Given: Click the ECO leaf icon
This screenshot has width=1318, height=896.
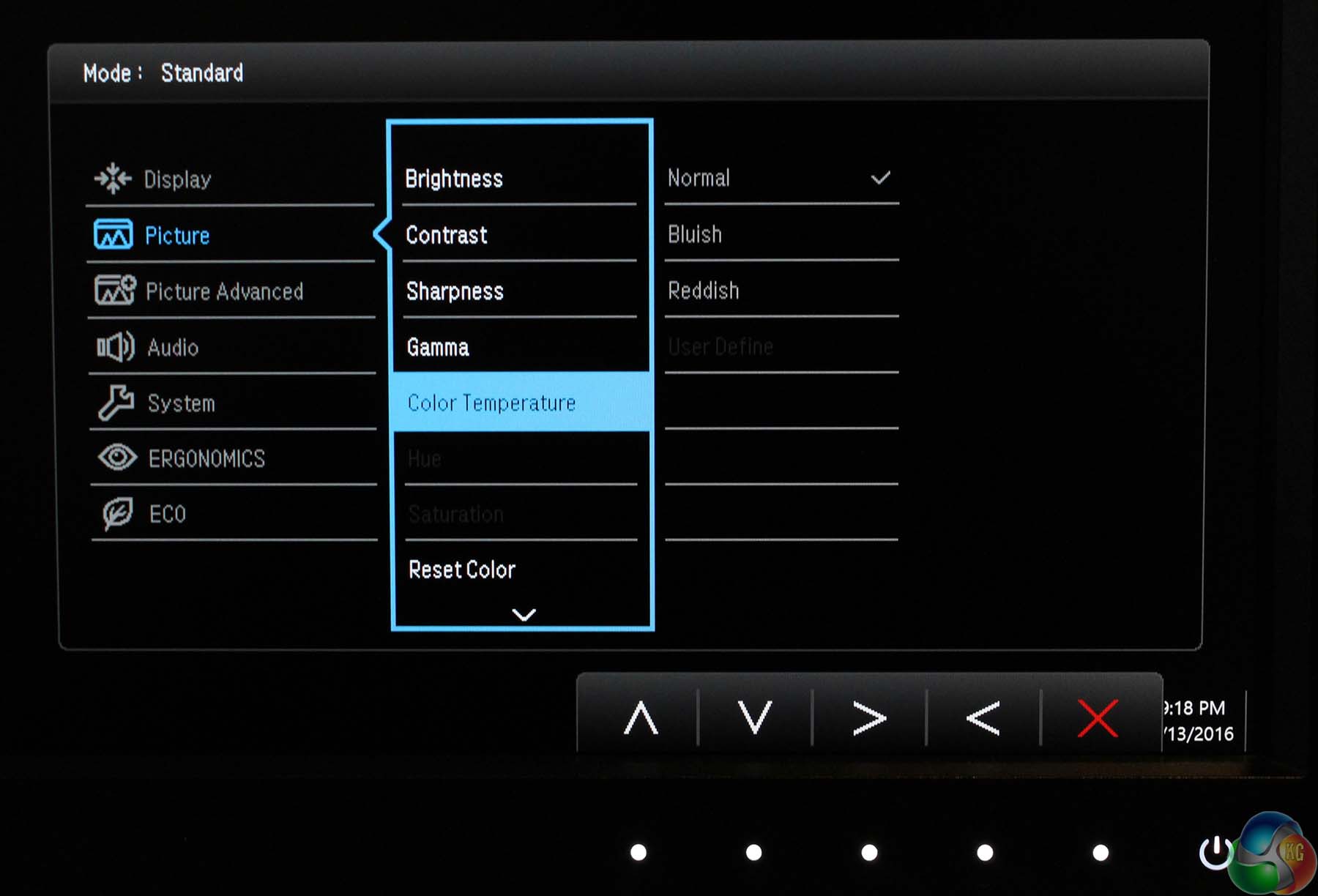Looking at the screenshot, I should pyautogui.click(x=118, y=513).
